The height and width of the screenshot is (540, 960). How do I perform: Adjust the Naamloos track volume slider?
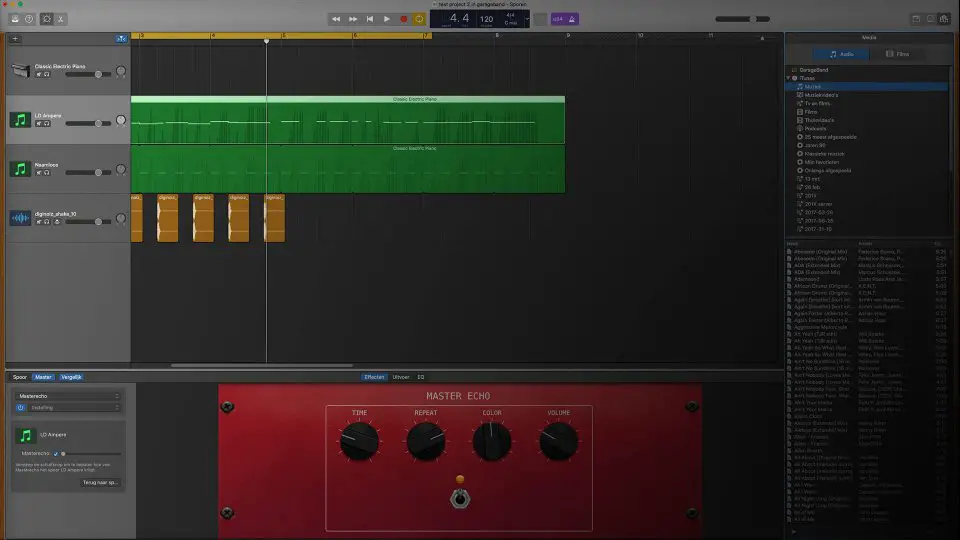click(x=88, y=173)
